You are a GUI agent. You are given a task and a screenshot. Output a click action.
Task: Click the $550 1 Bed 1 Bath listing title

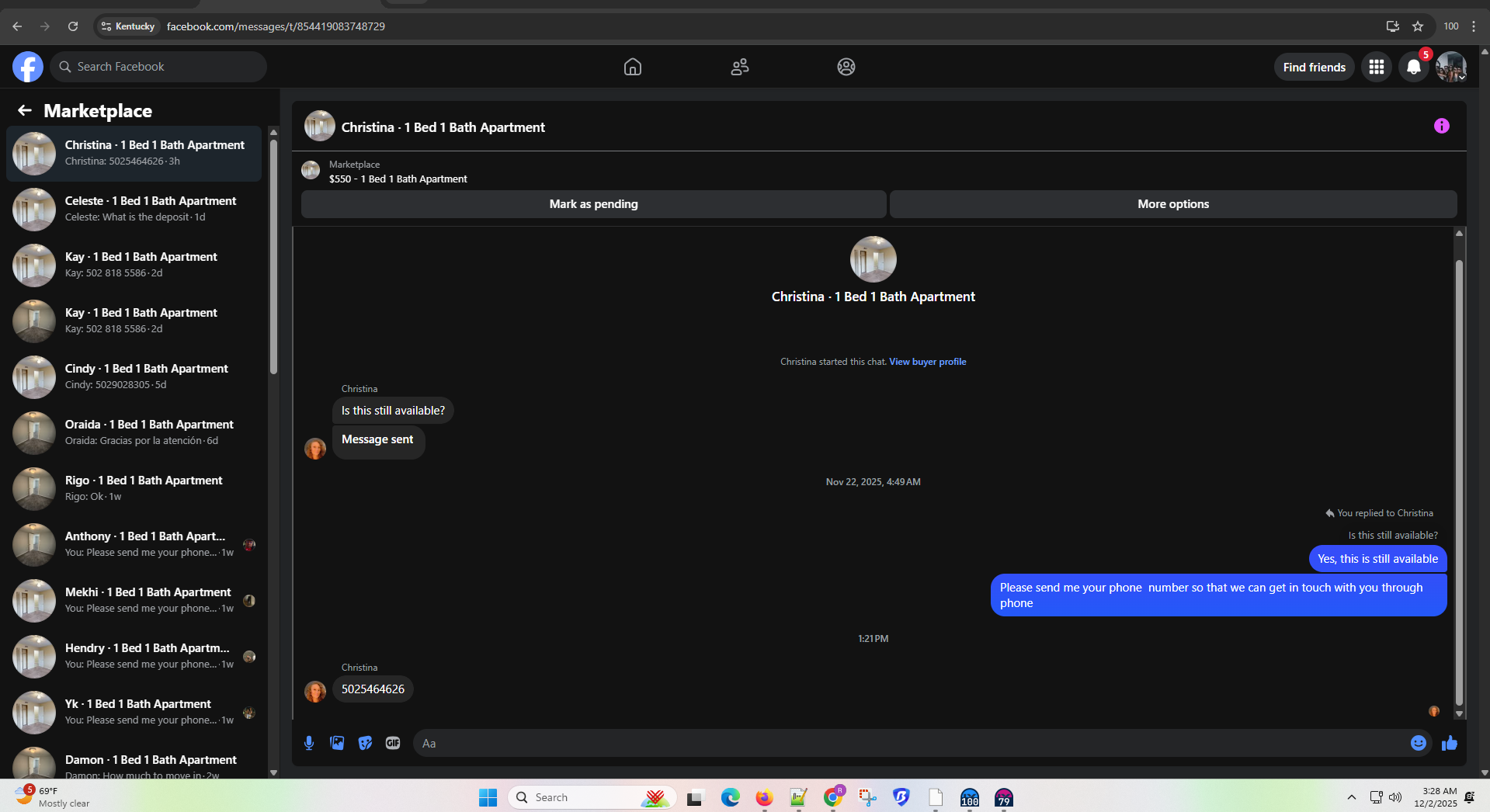coord(398,179)
